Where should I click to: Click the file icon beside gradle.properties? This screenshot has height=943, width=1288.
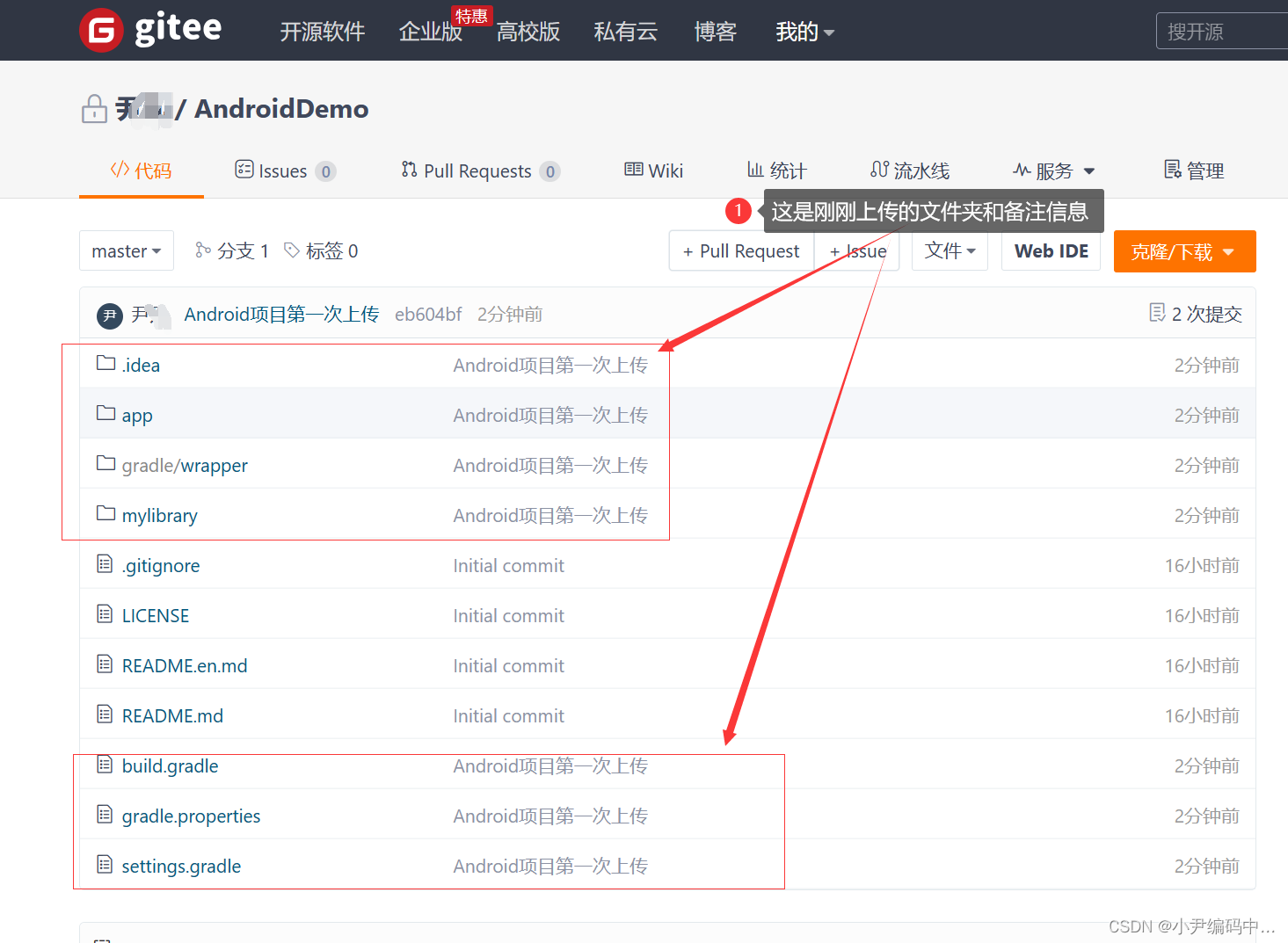[105, 815]
